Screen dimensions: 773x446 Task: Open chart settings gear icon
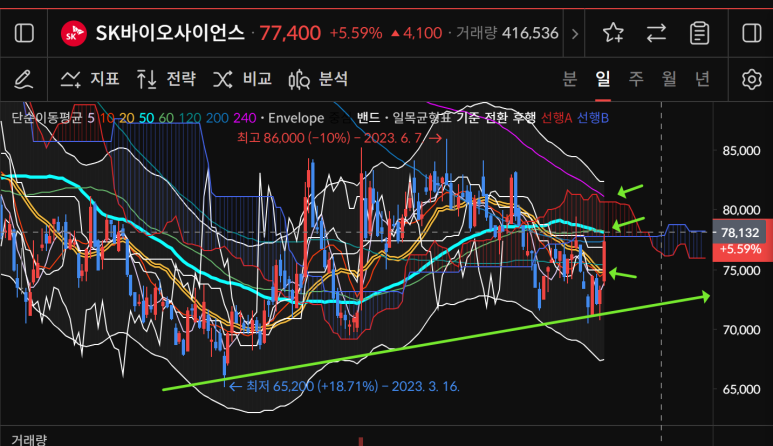pyautogui.click(x=752, y=79)
